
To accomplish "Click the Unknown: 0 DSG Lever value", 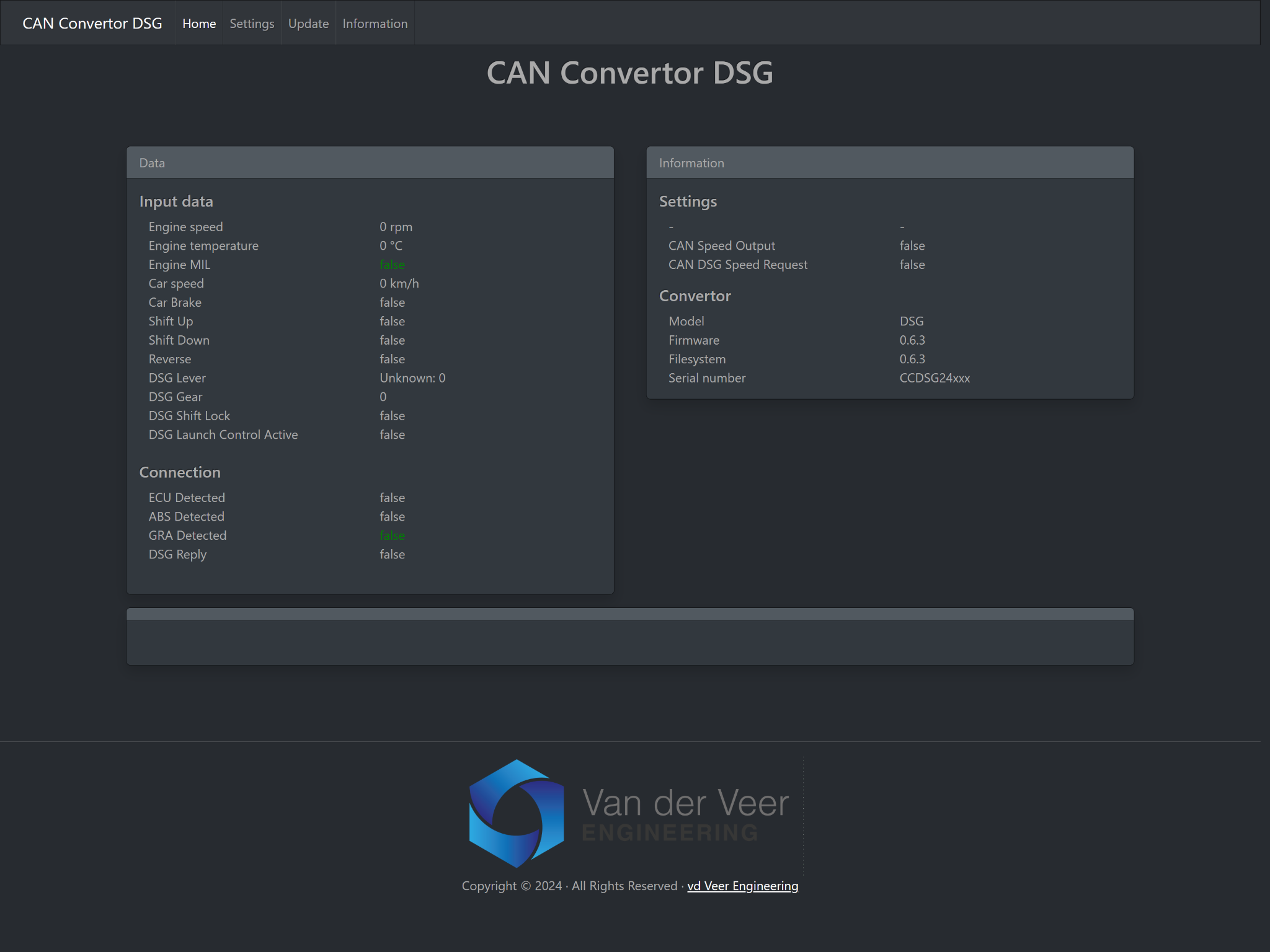I will [412, 378].
